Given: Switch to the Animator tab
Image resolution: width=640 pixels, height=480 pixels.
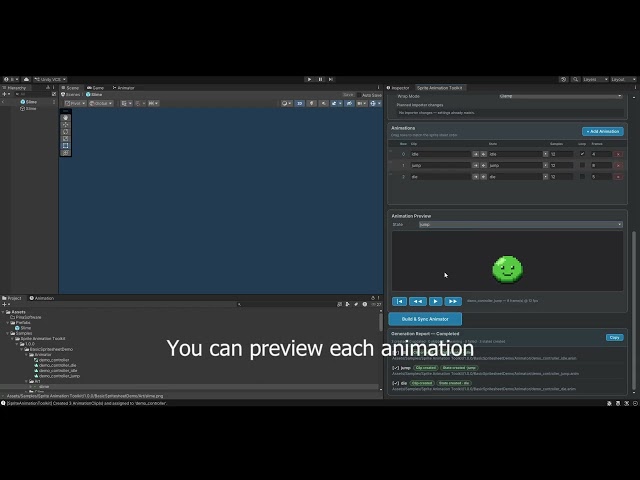Looking at the screenshot, I should 124,88.
